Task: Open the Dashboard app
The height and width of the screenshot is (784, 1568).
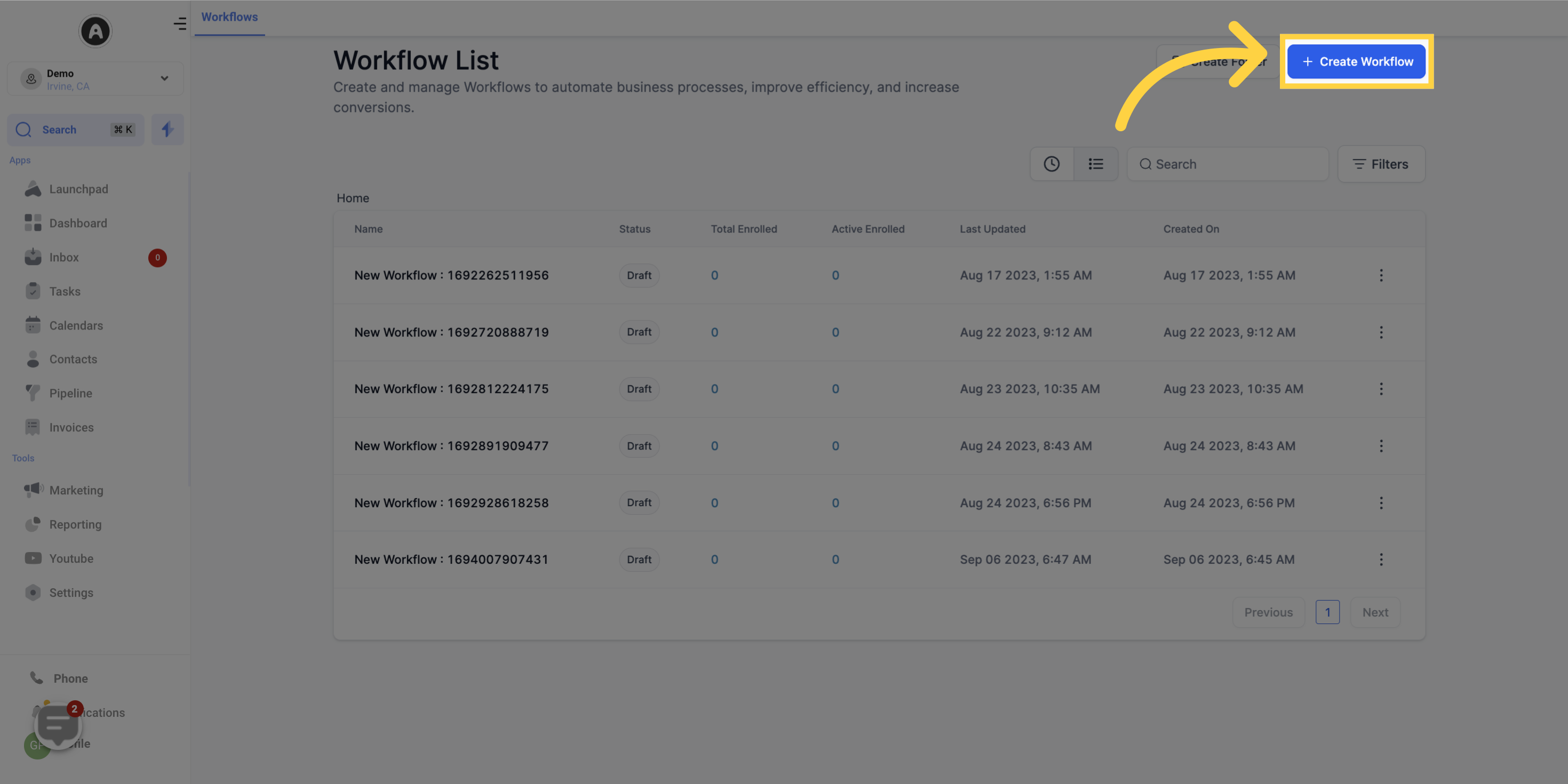Action: tap(78, 223)
